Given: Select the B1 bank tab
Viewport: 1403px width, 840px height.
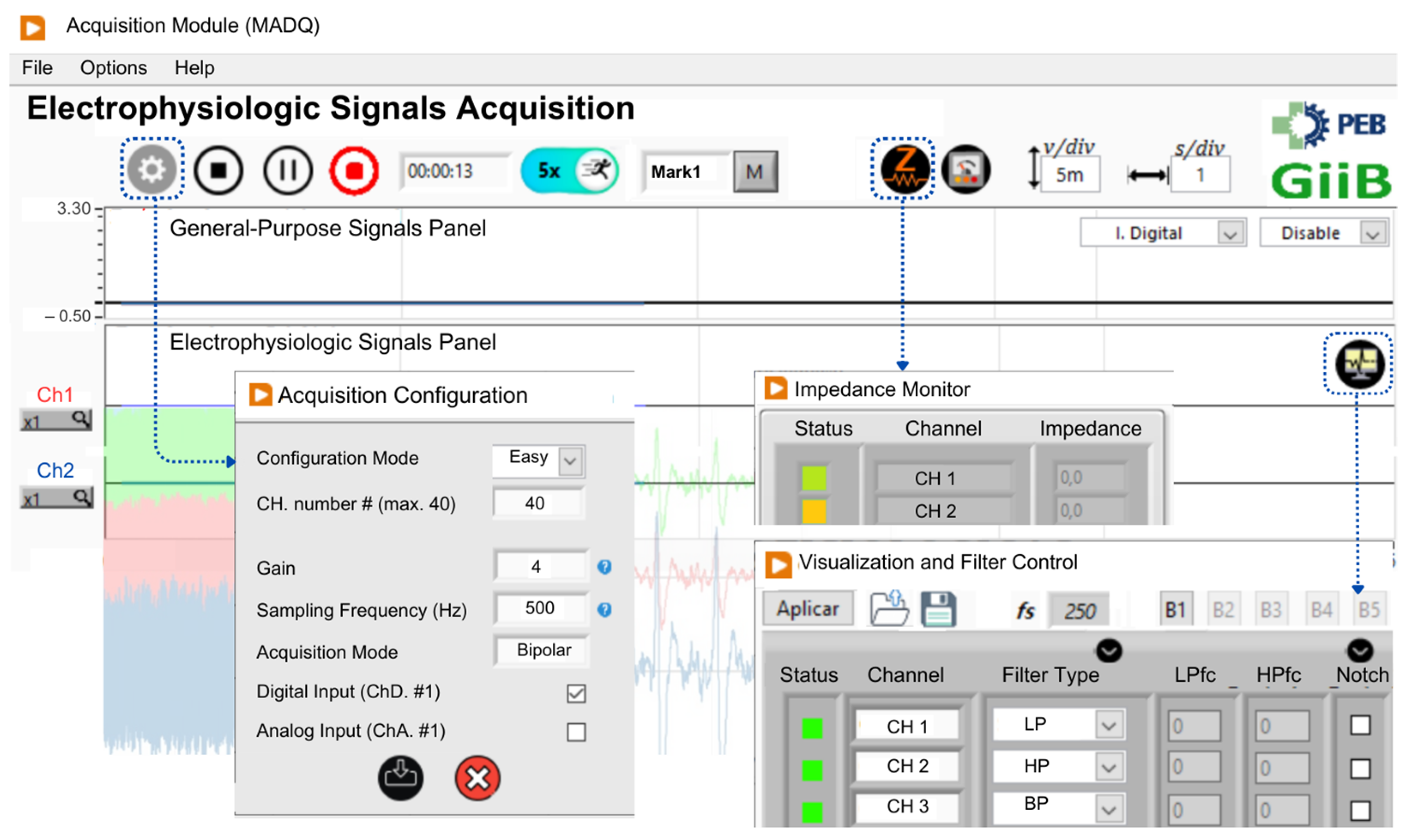Looking at the screenshot, I should point(1176,610).
